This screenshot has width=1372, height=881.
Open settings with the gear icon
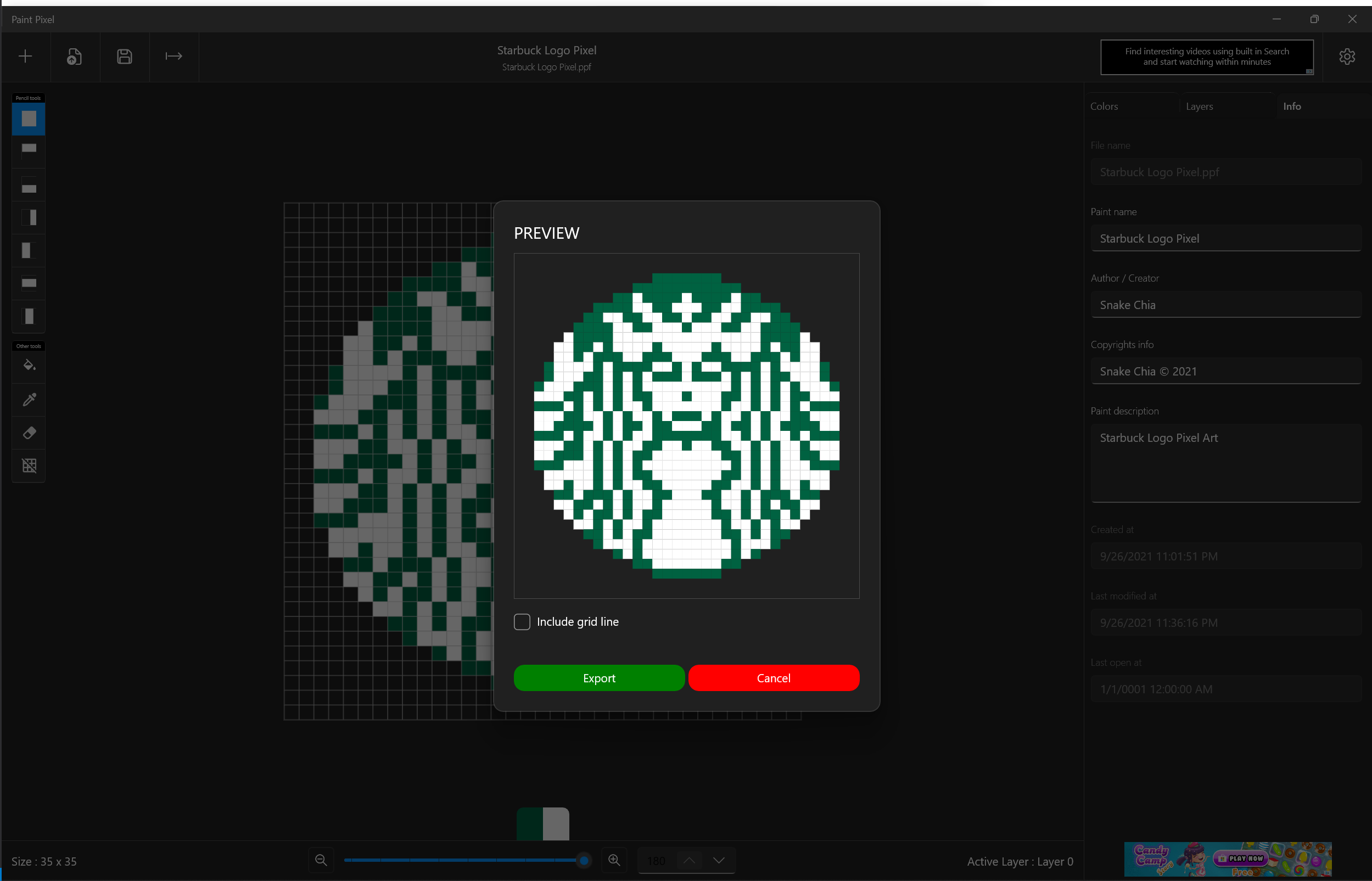(x=1347, y=56)
